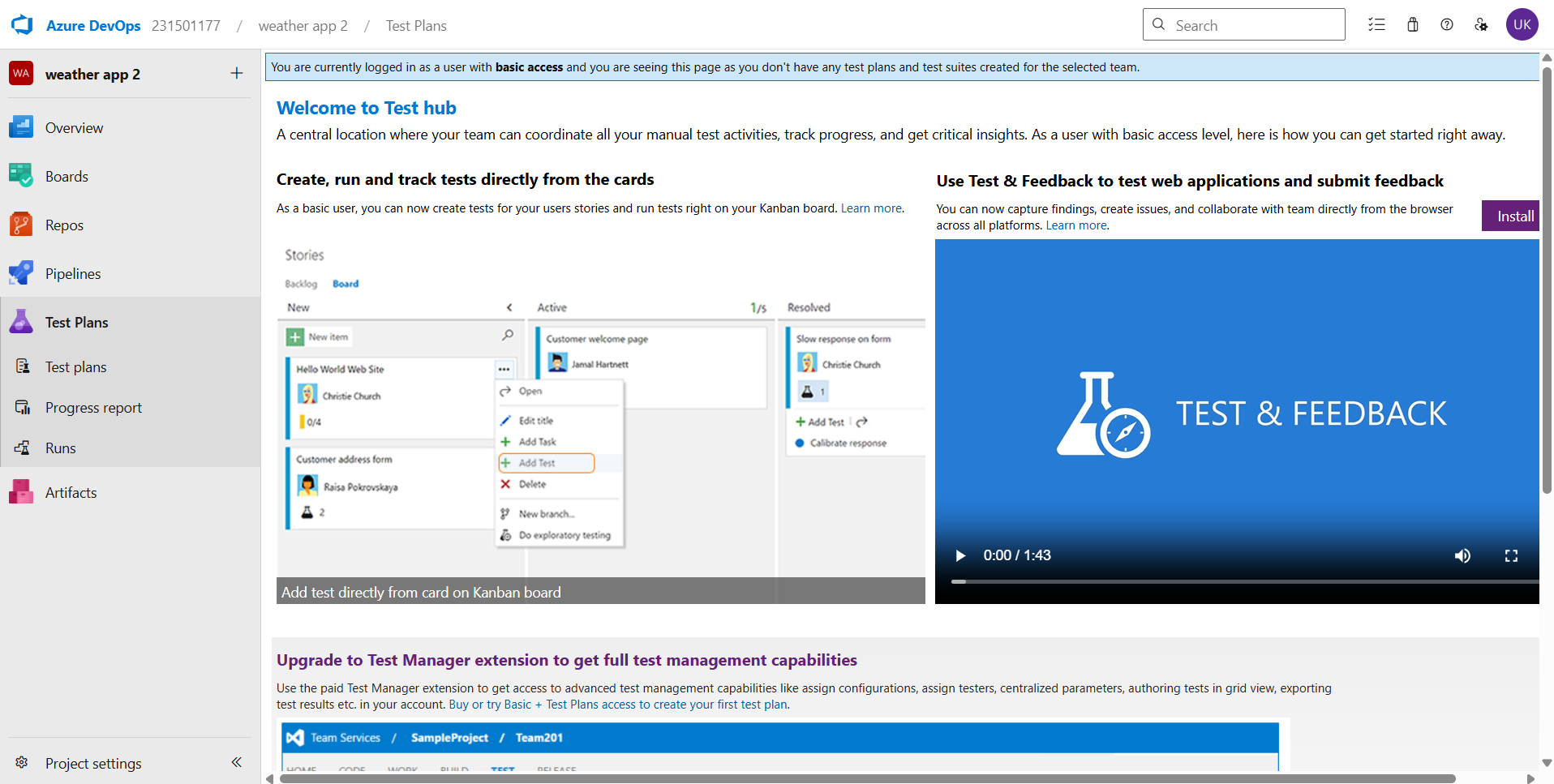This screenshot has height=784, width=1554.
Task: Open Repos from the sidebar
Action: pyautogui.click(x=131, y=225)
